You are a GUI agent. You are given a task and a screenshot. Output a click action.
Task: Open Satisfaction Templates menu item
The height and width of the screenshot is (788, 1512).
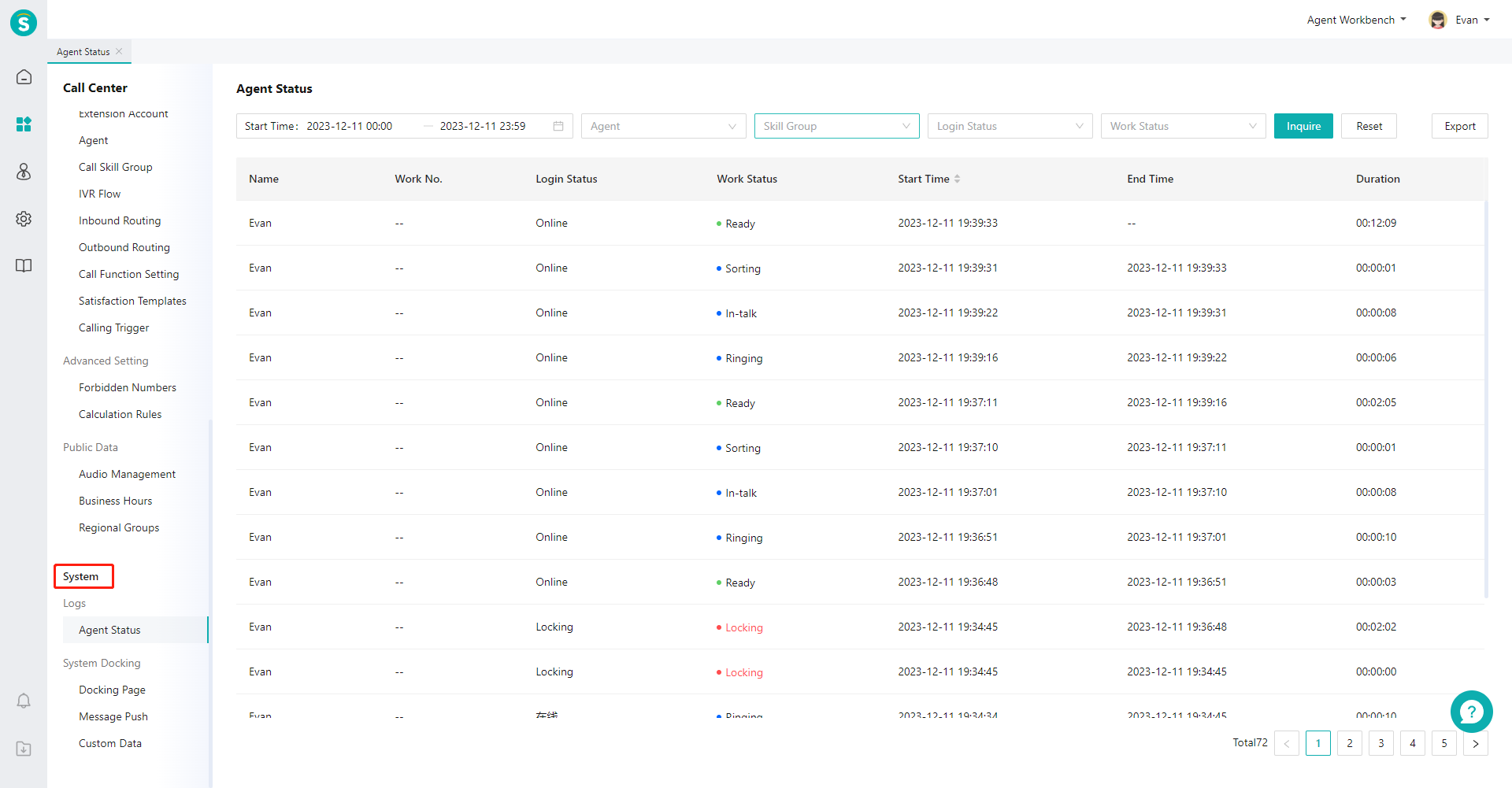click(132, 301)
